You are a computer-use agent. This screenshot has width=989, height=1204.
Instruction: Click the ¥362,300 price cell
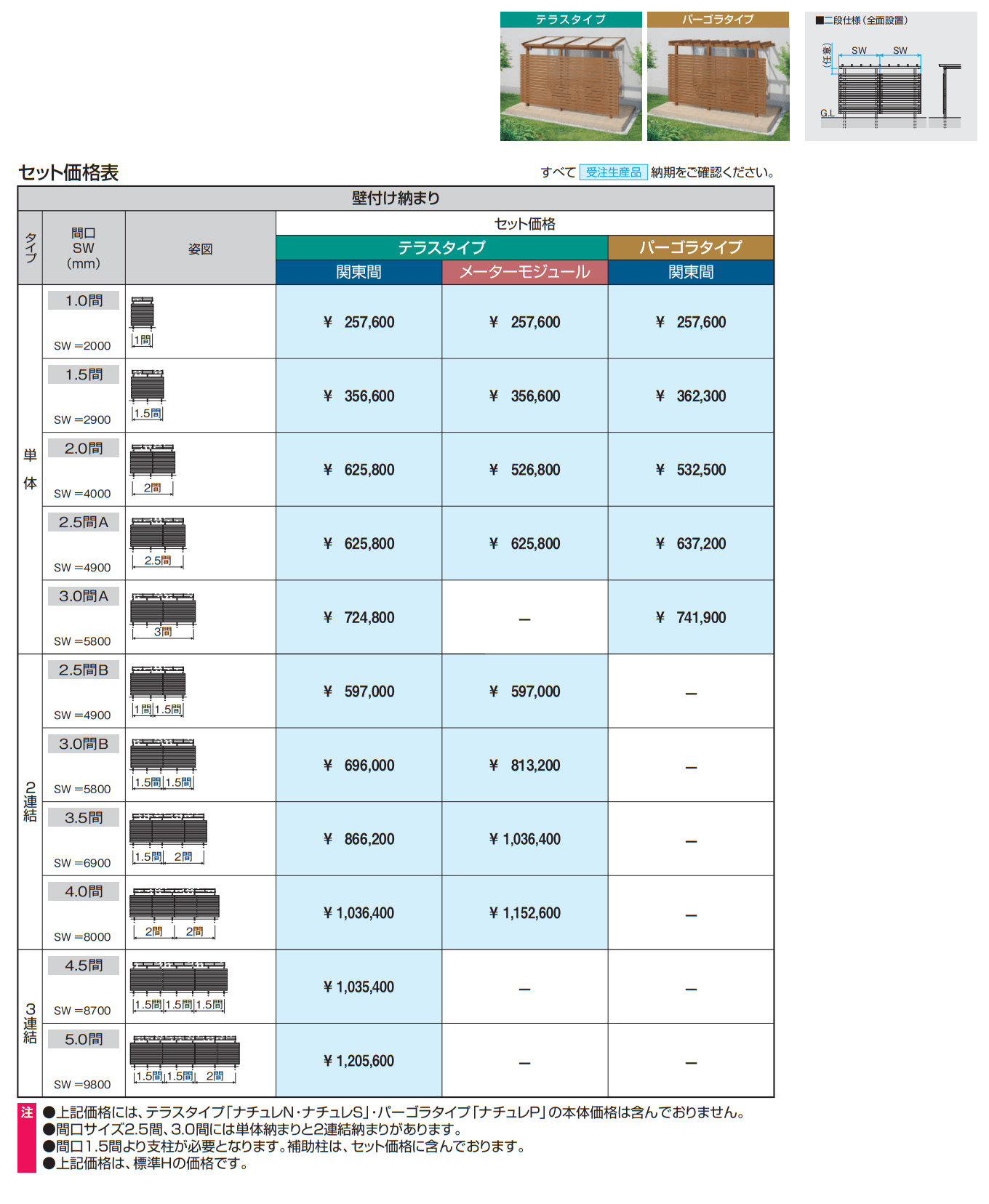(691, 396)
